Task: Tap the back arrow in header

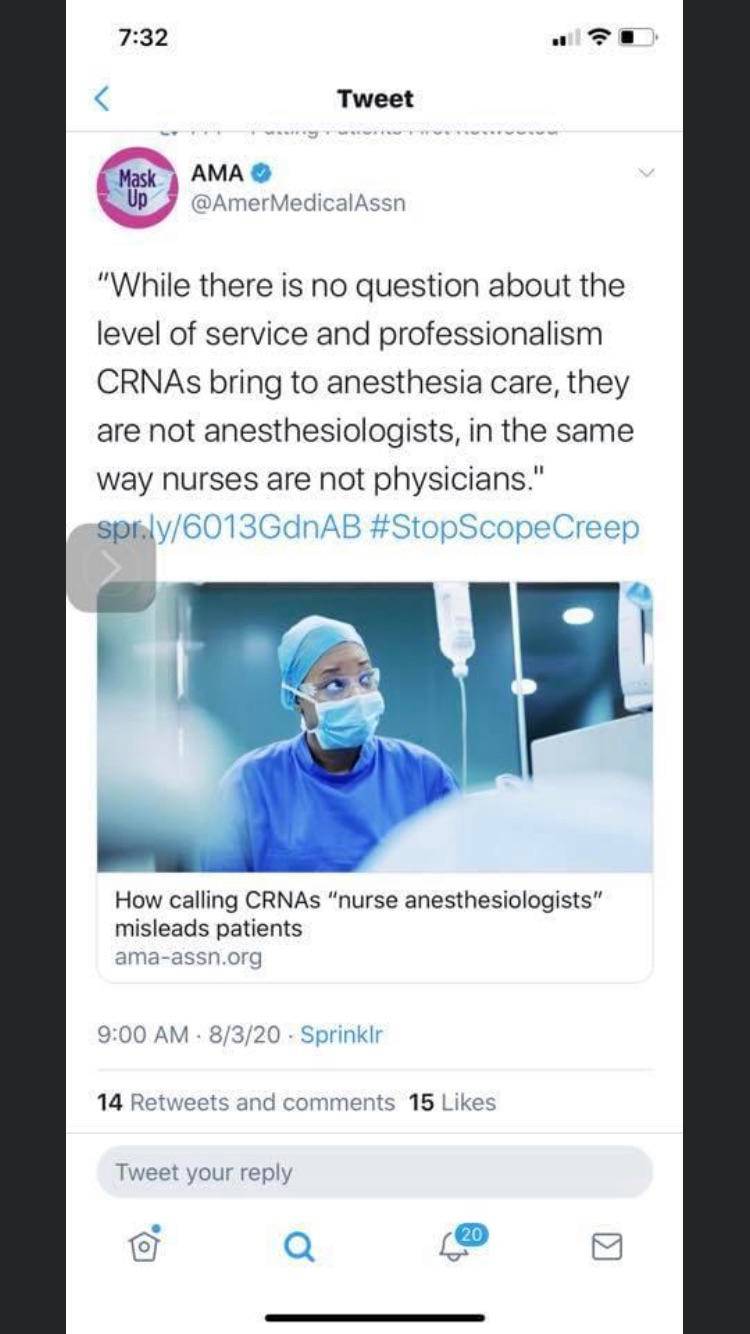Action: point(101,98)
